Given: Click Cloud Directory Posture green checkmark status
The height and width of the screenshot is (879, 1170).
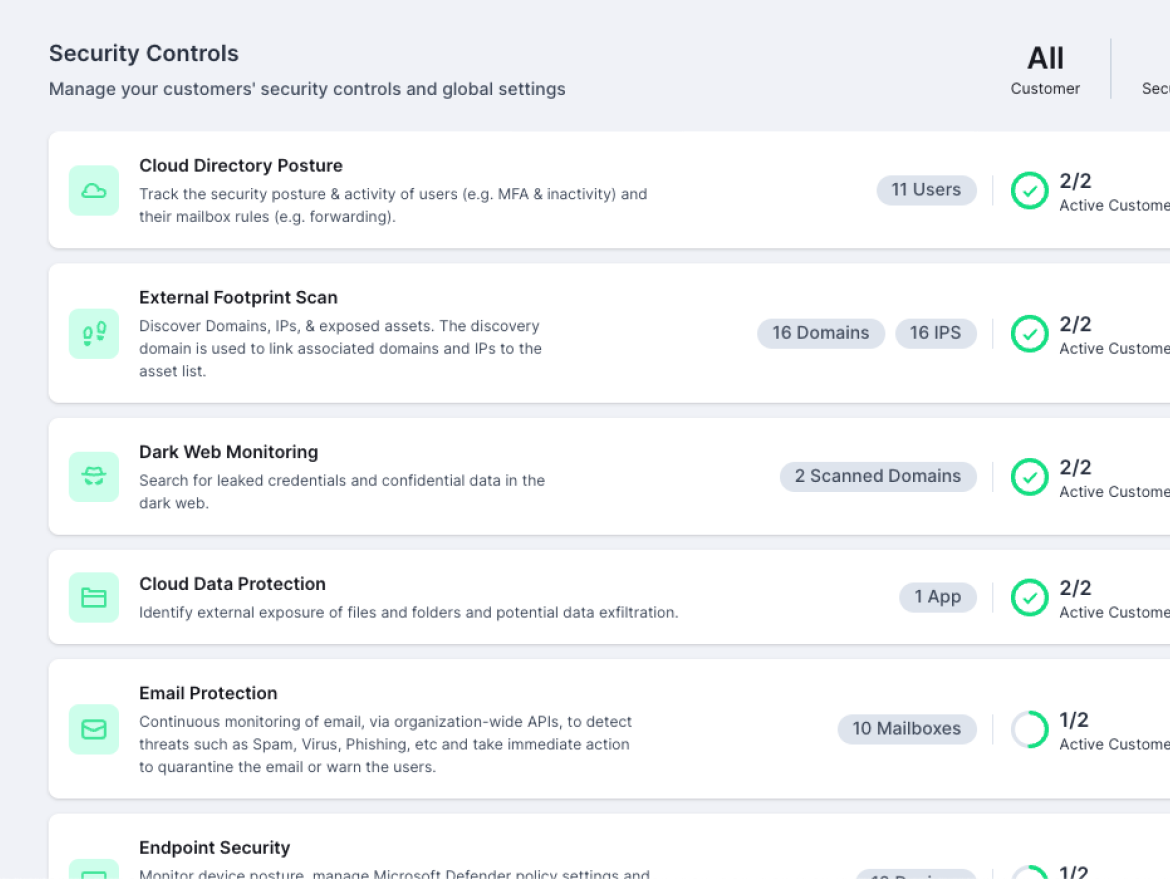Looking at the screenshot, I should [1029, 190].
